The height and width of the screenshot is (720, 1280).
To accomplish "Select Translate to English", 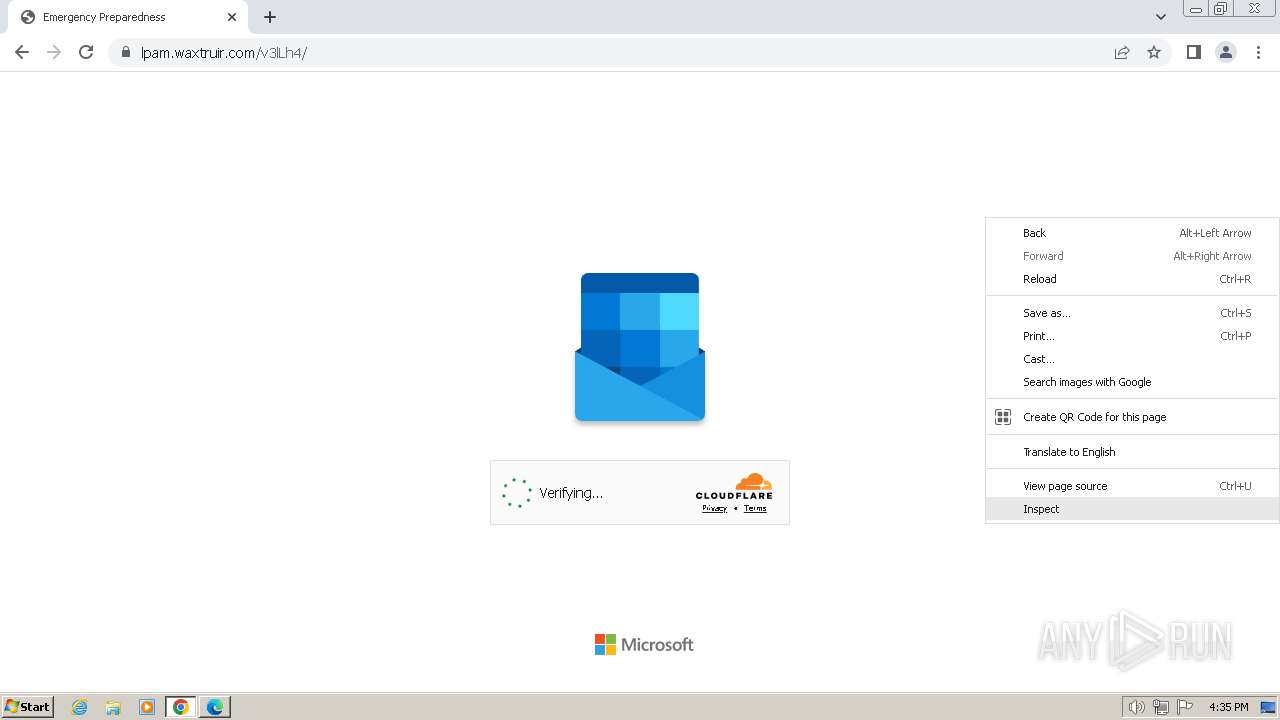I will point(1132,452).
